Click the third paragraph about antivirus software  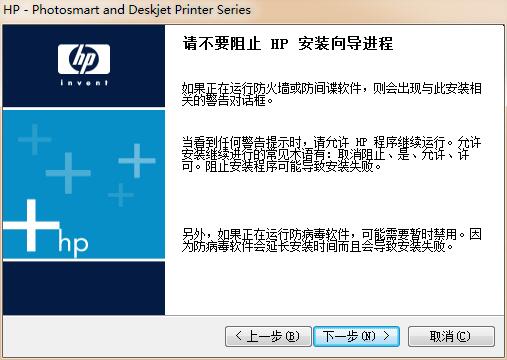point(331,240)
